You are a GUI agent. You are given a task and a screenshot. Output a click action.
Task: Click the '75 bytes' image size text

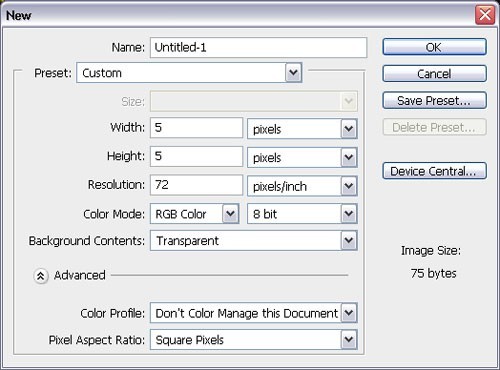pos(433,274)
